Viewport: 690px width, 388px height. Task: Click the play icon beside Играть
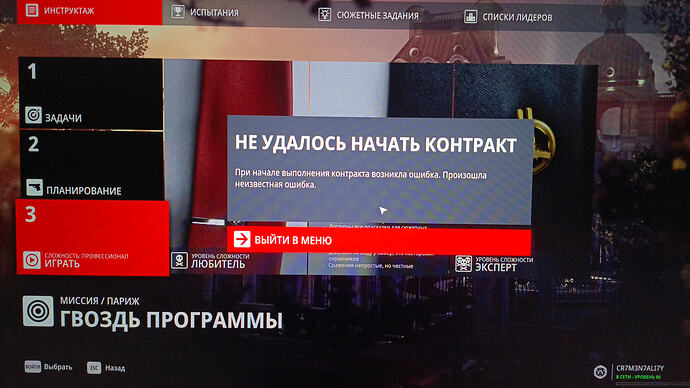click(x=32, y=260)
